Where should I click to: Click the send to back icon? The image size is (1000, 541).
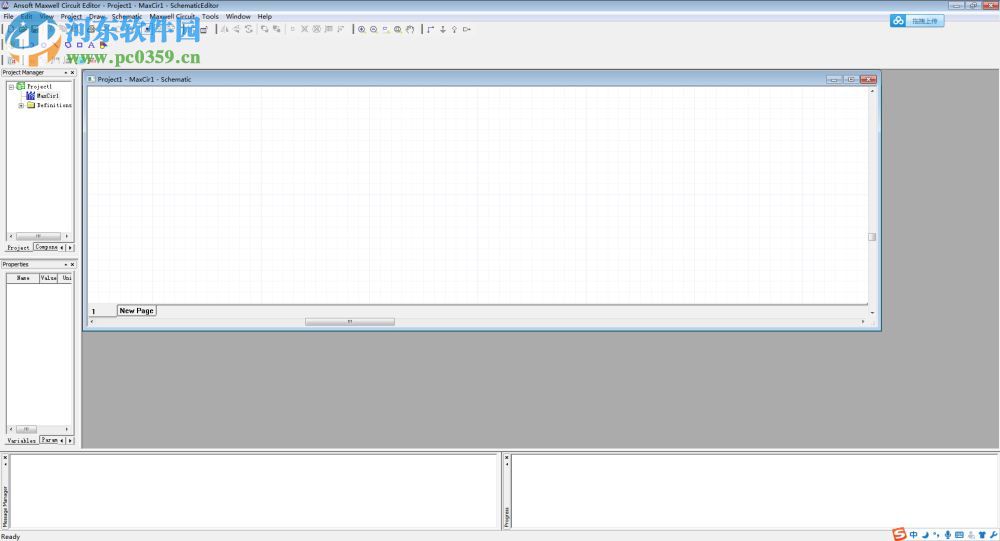277,29
